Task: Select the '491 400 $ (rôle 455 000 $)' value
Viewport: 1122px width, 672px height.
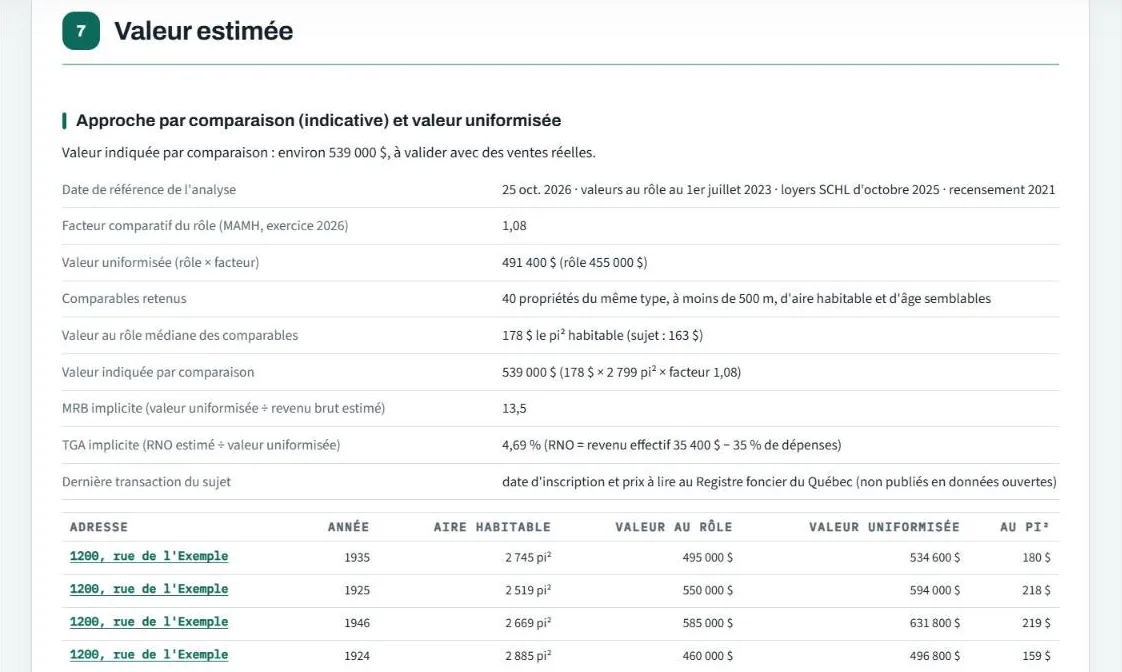Action: (575, 263)
